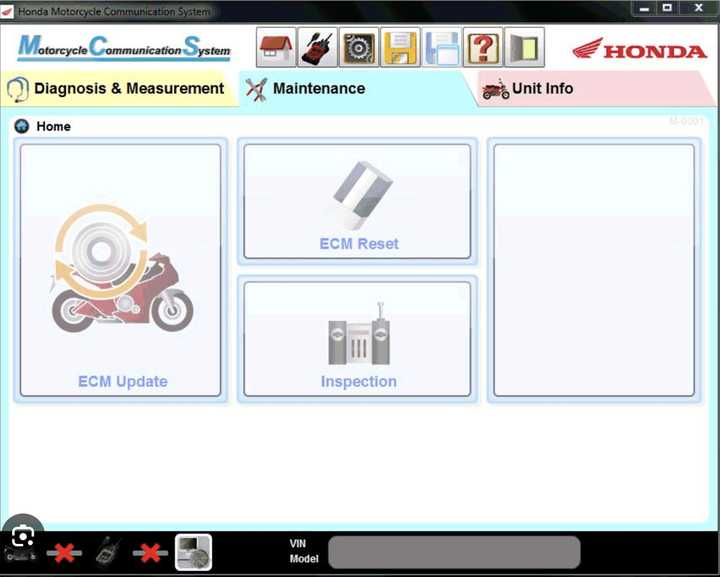
Task: Click the Home breadcrumb globe icon
Action: (x=22, y=126)
